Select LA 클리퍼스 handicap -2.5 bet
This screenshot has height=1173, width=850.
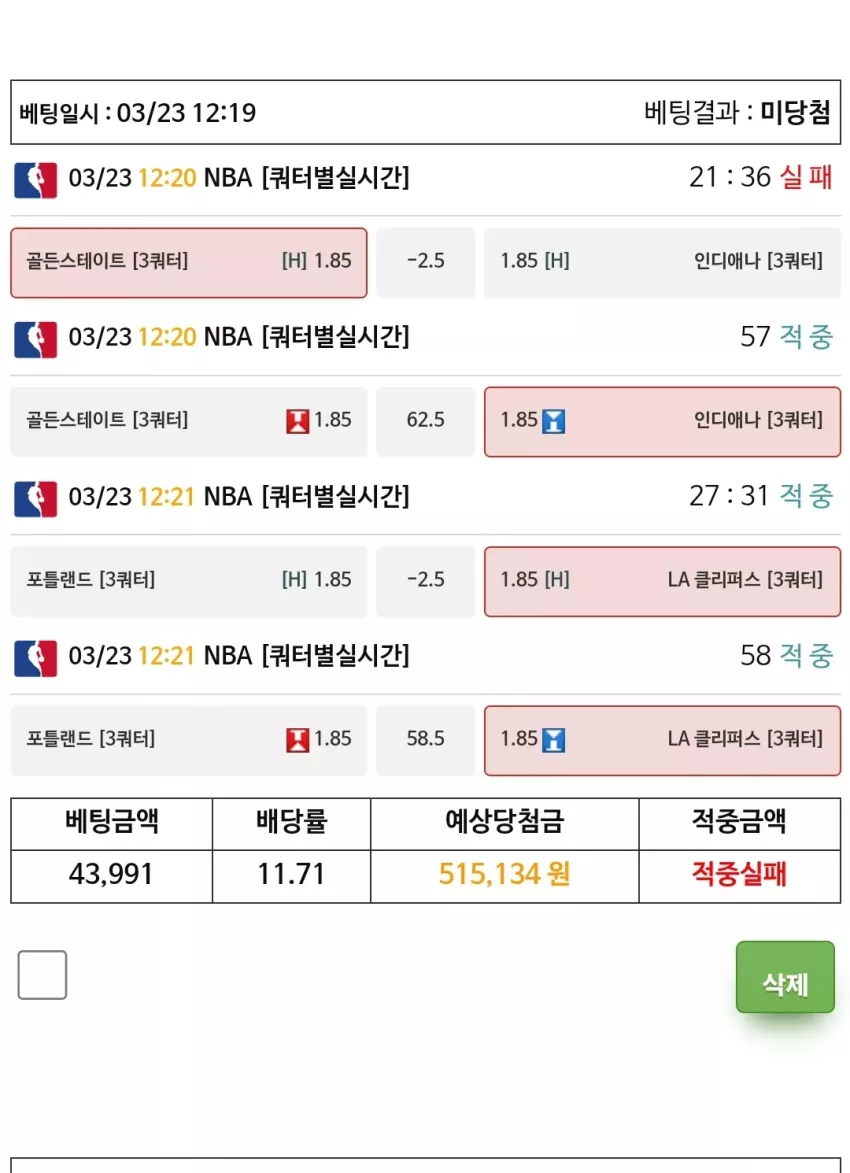(662, 581)
